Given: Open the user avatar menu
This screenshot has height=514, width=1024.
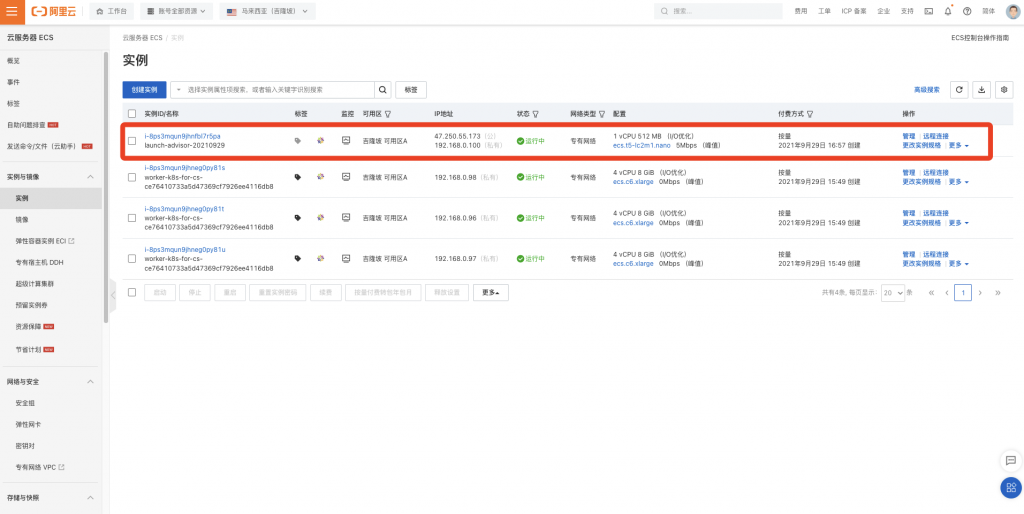Looking at the screenshot, I should tap(1012, 11).
